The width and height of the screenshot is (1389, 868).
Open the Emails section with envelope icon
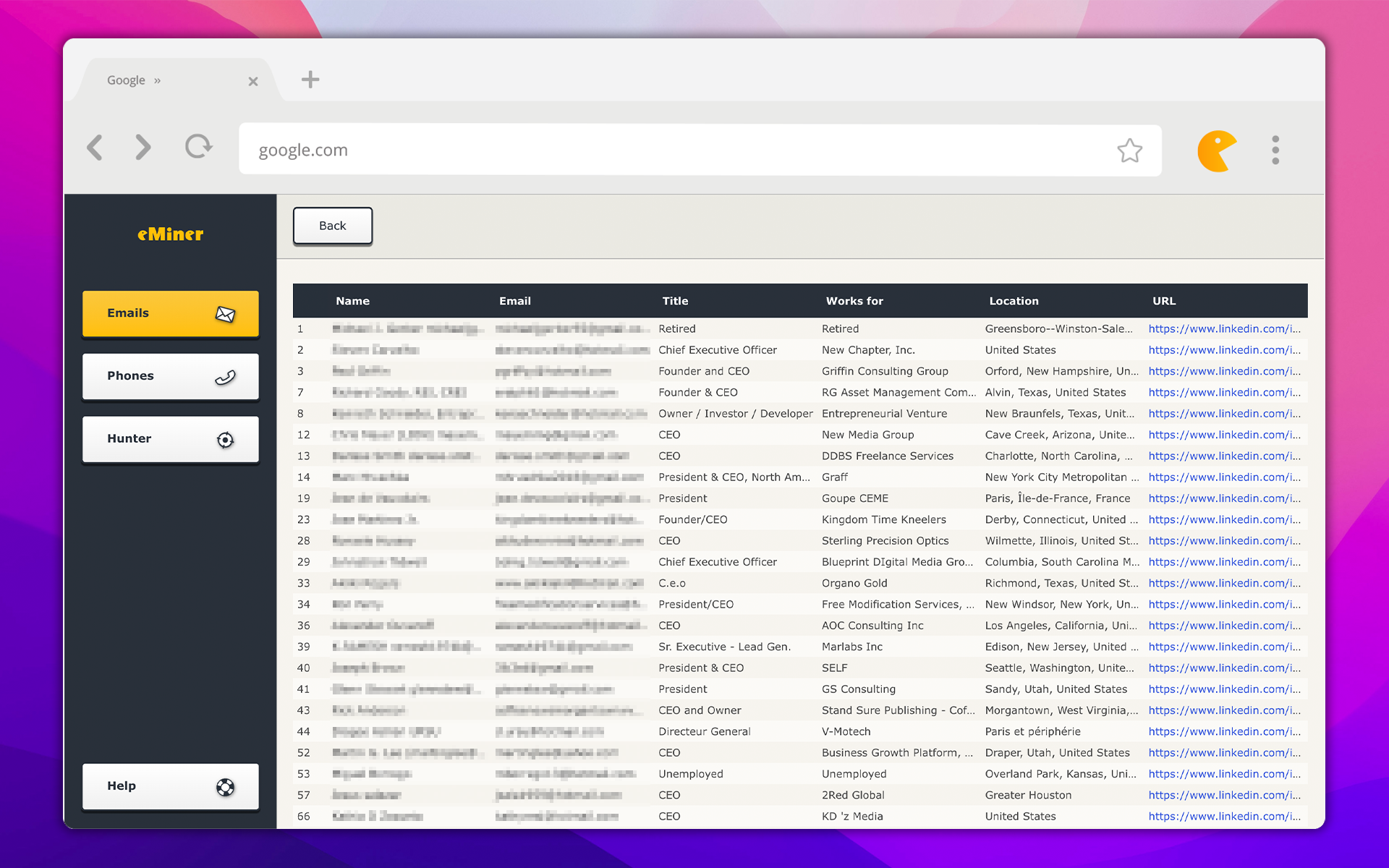170,313
